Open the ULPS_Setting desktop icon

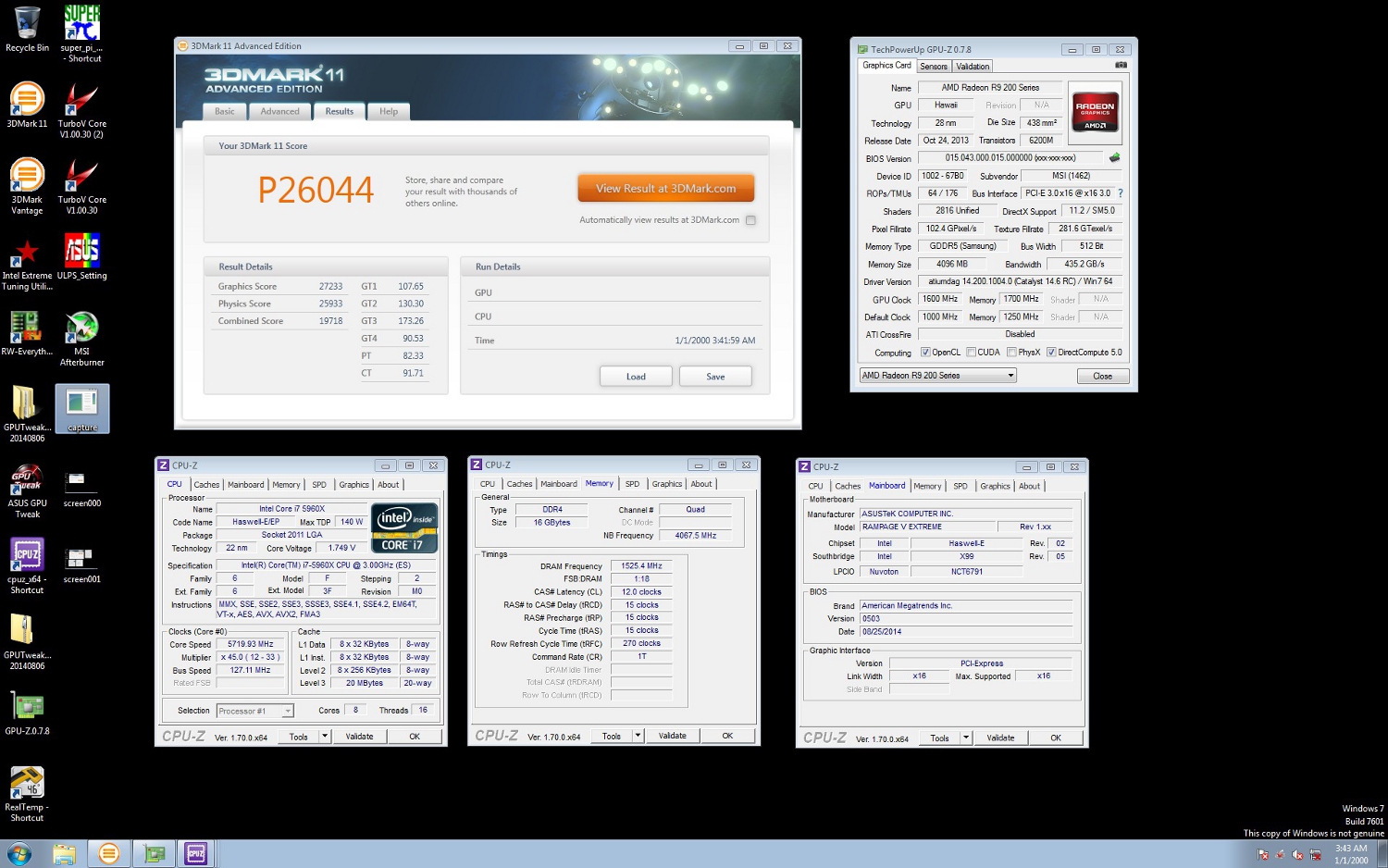pyautogui.click(x=81, y=256)
